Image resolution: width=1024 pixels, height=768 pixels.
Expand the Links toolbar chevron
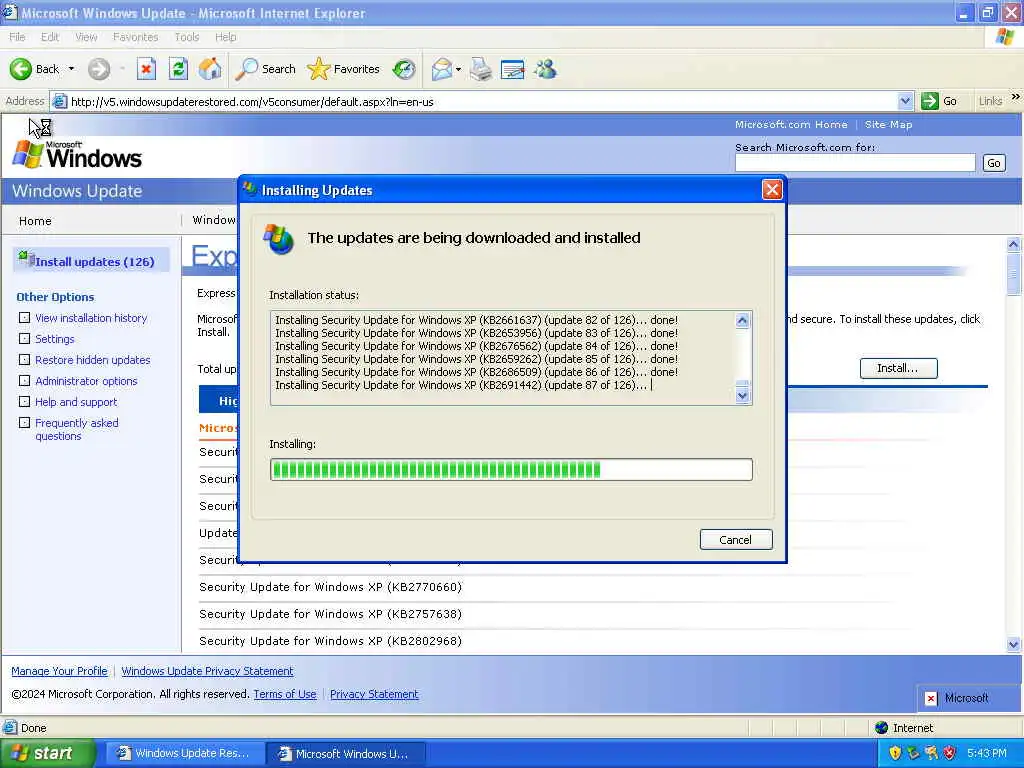click(1016, 97)
